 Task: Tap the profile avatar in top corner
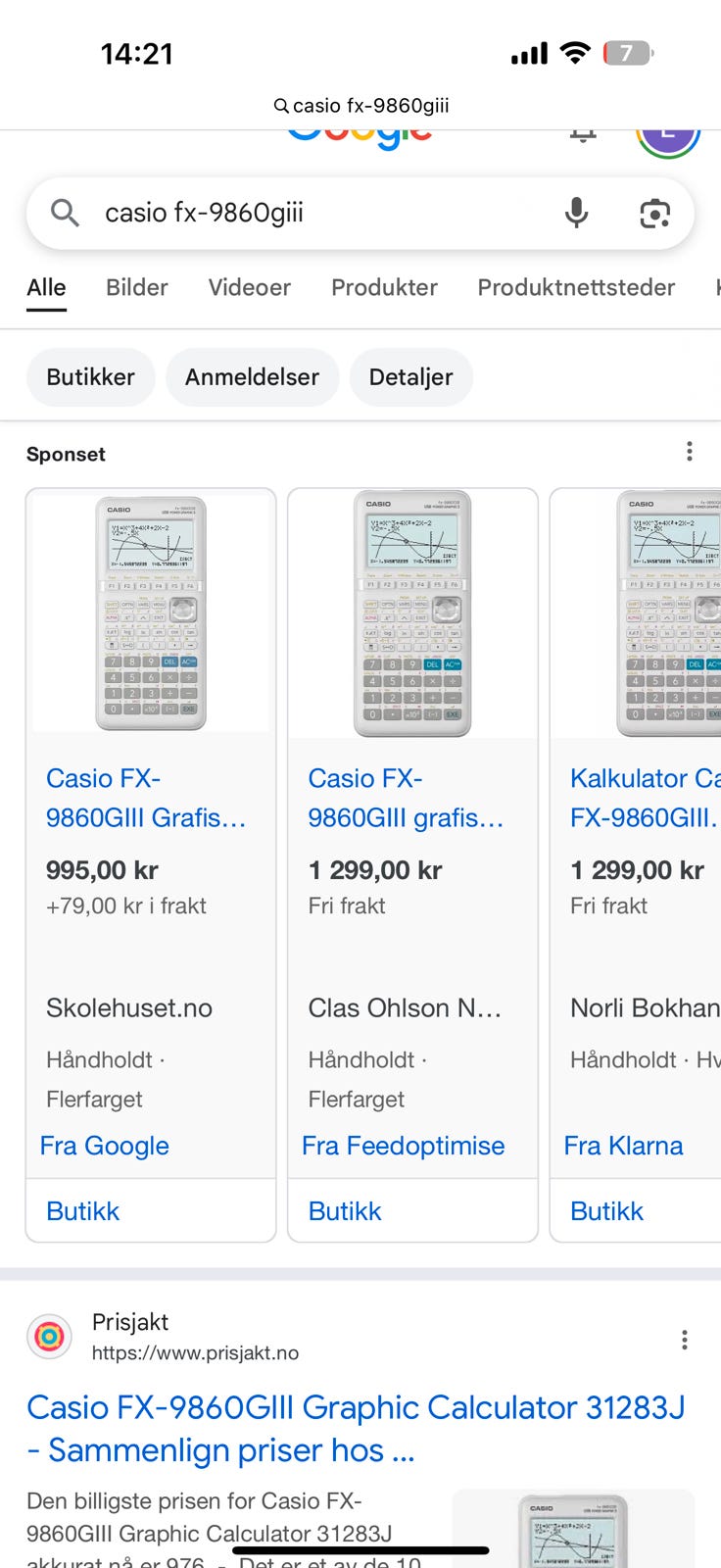pyautogui.click(x=667, y=139)
